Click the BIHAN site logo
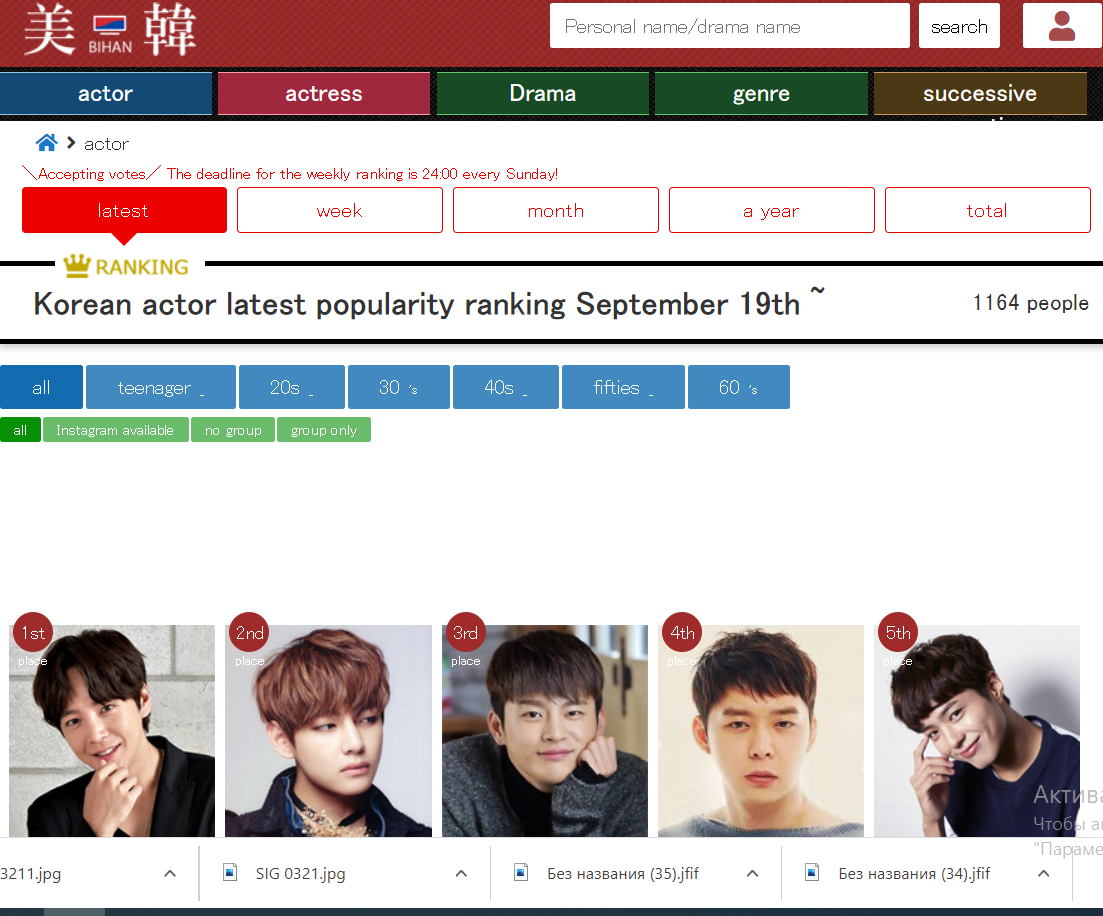Viewport: 1103px width, 916px height. [x=110, y=29]
